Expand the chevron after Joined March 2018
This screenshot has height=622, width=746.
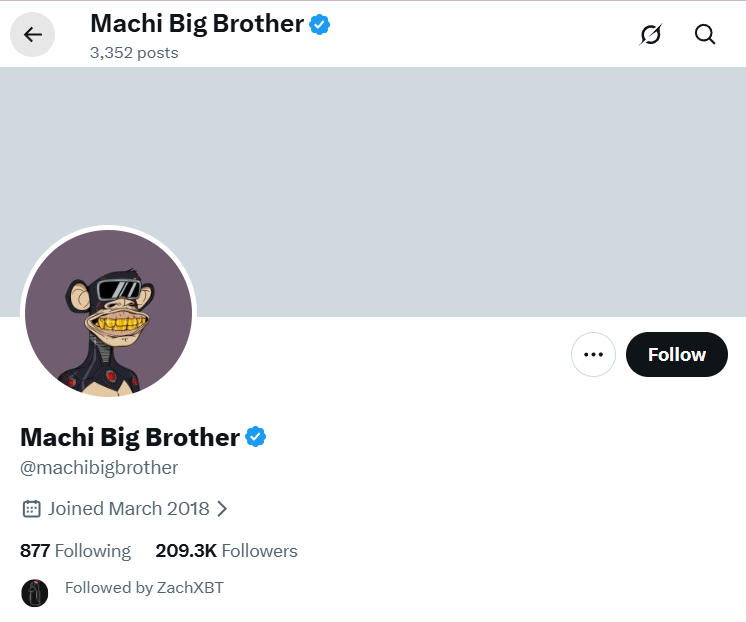pyautogui.click(x=222, y=509)
